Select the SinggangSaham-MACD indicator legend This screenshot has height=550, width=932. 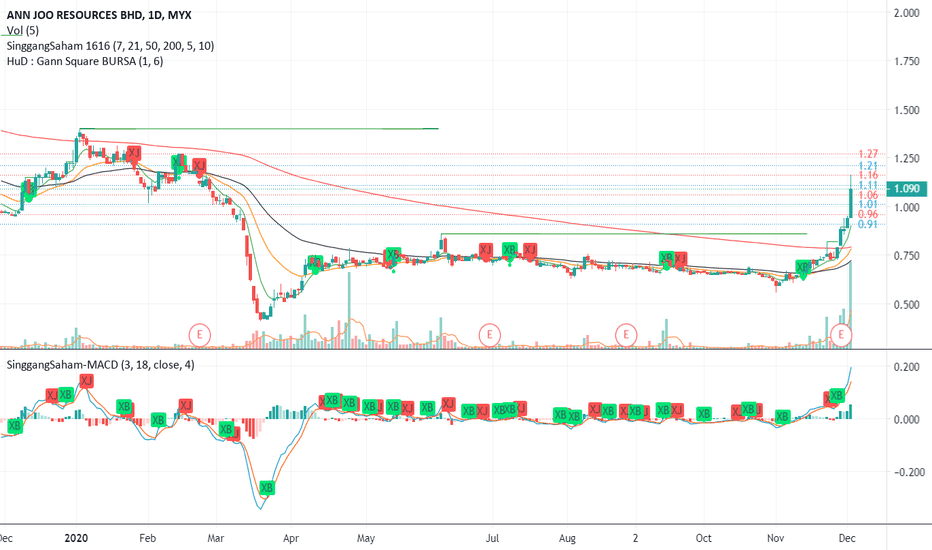(x=100, y=364)
